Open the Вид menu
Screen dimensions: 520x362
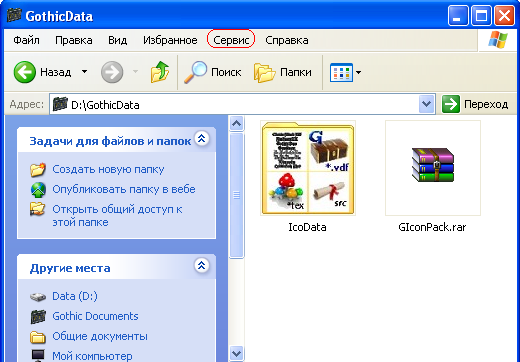117,40
